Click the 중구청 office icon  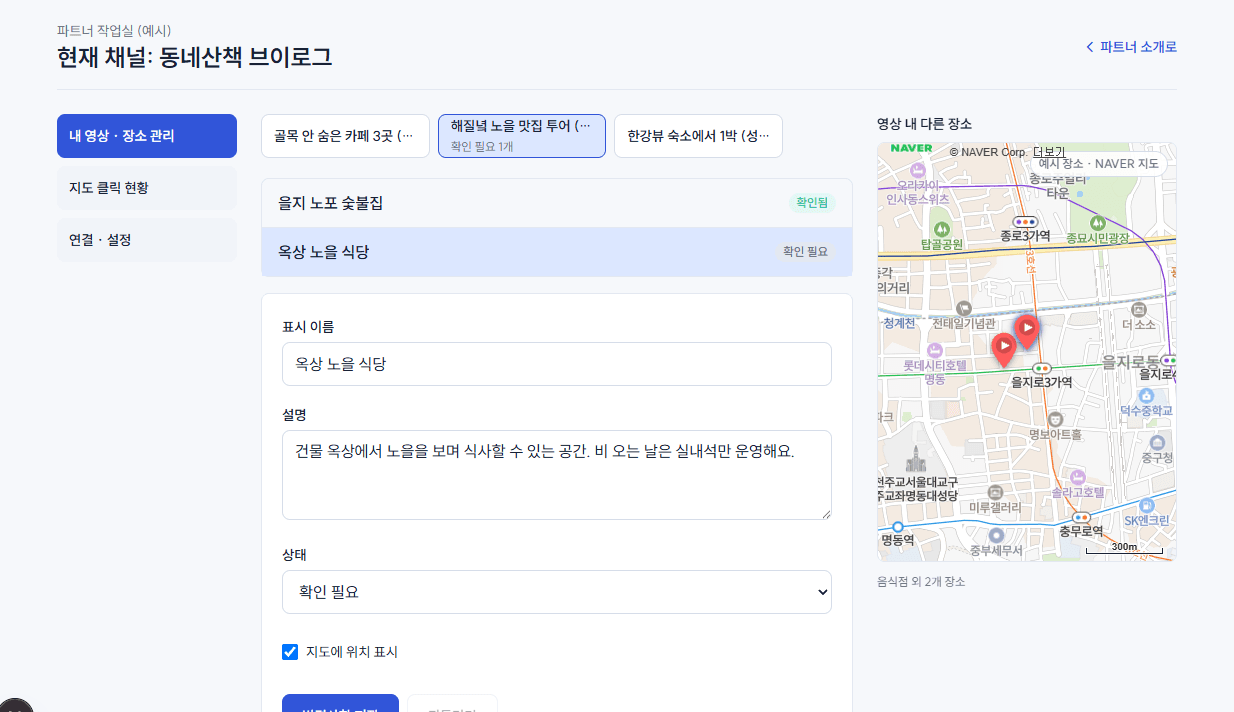pyautogui.click(x=1157, y=443)
